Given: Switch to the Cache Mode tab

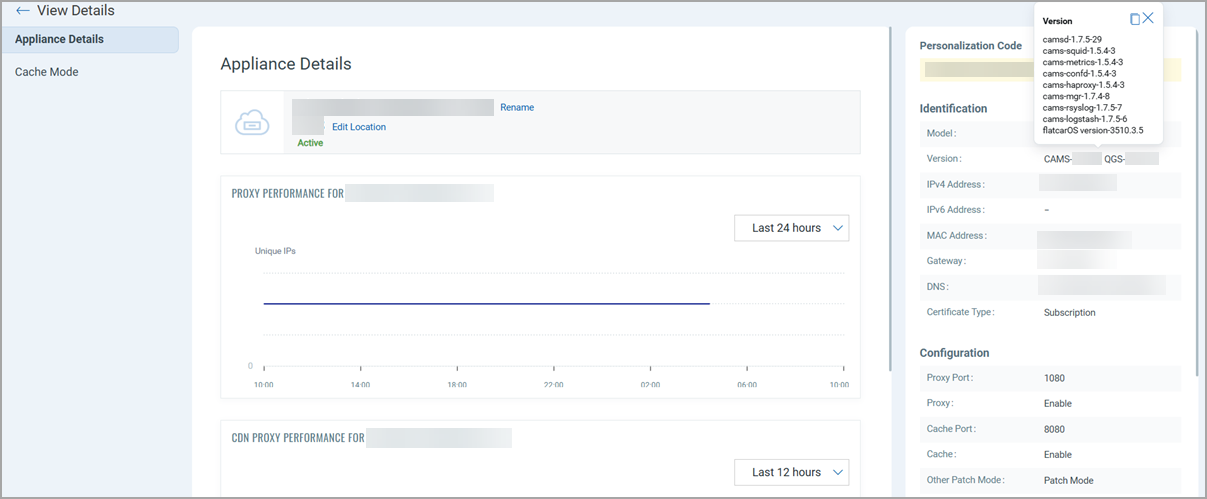Looking at the screenshot, I should 47,72.
